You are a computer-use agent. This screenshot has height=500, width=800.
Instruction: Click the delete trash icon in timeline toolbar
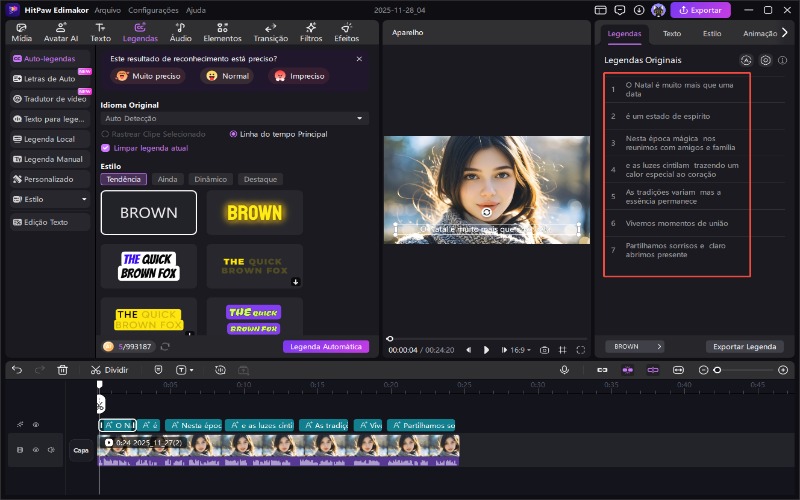pyautogui.click(x=62, y=370)
